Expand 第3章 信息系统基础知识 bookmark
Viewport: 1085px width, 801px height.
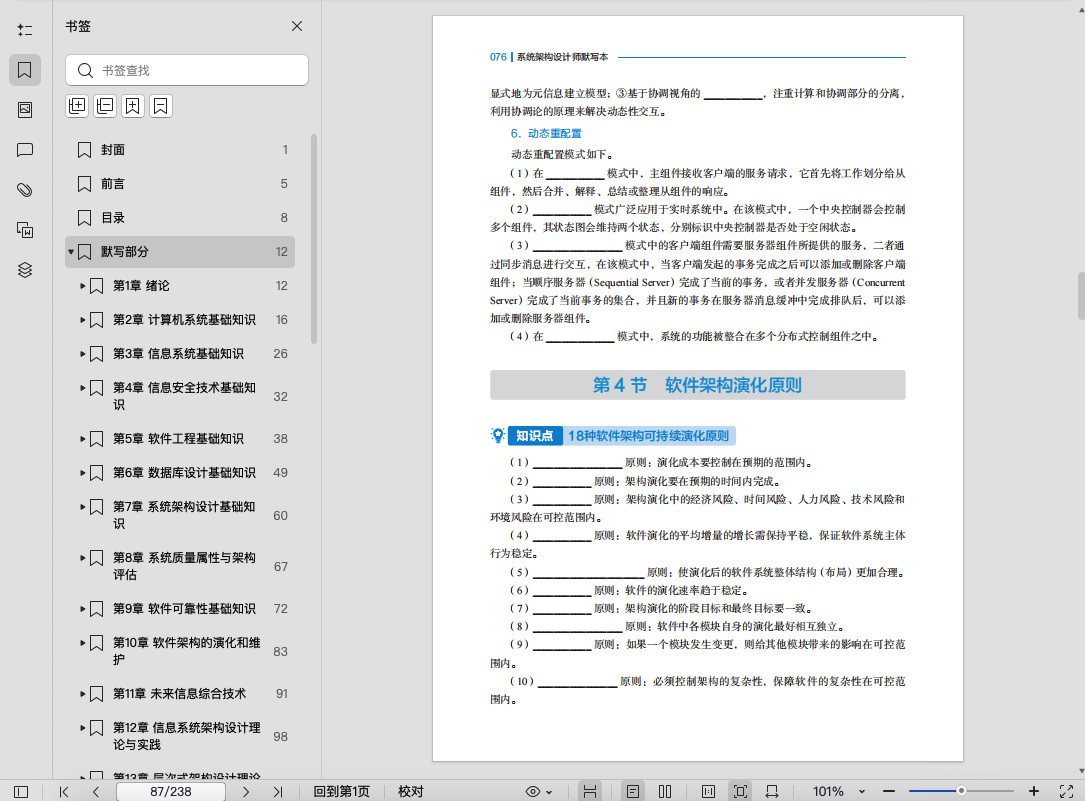(82, 353)
